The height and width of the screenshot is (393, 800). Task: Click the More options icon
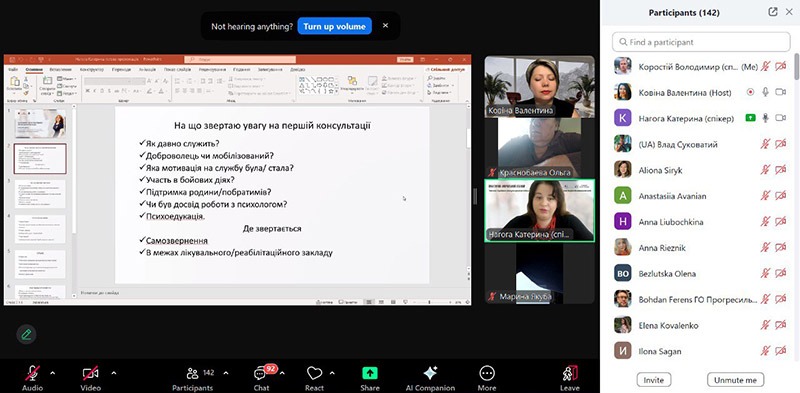[487, 374]
